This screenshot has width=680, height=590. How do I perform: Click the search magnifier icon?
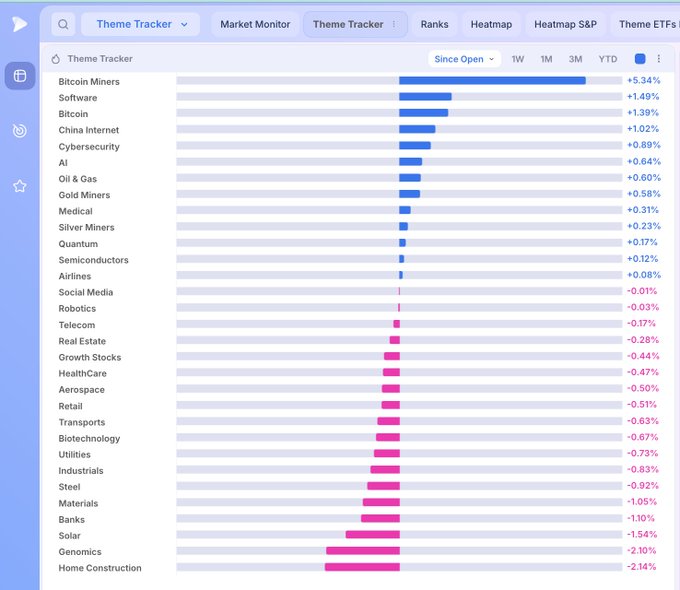(63, 24)
